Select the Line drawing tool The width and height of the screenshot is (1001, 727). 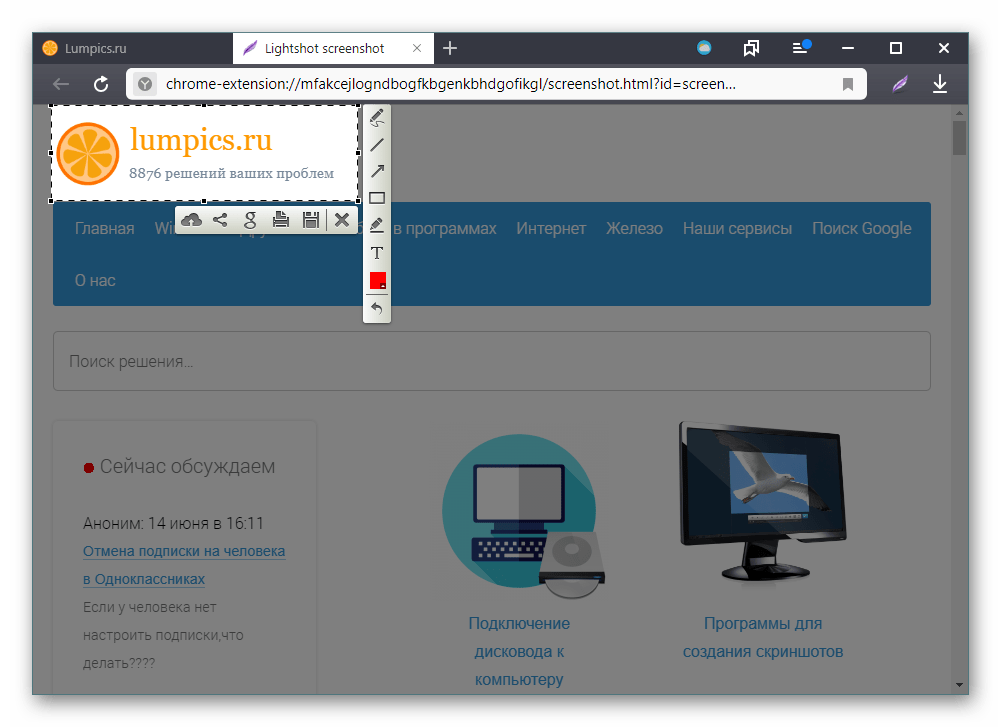377,145
